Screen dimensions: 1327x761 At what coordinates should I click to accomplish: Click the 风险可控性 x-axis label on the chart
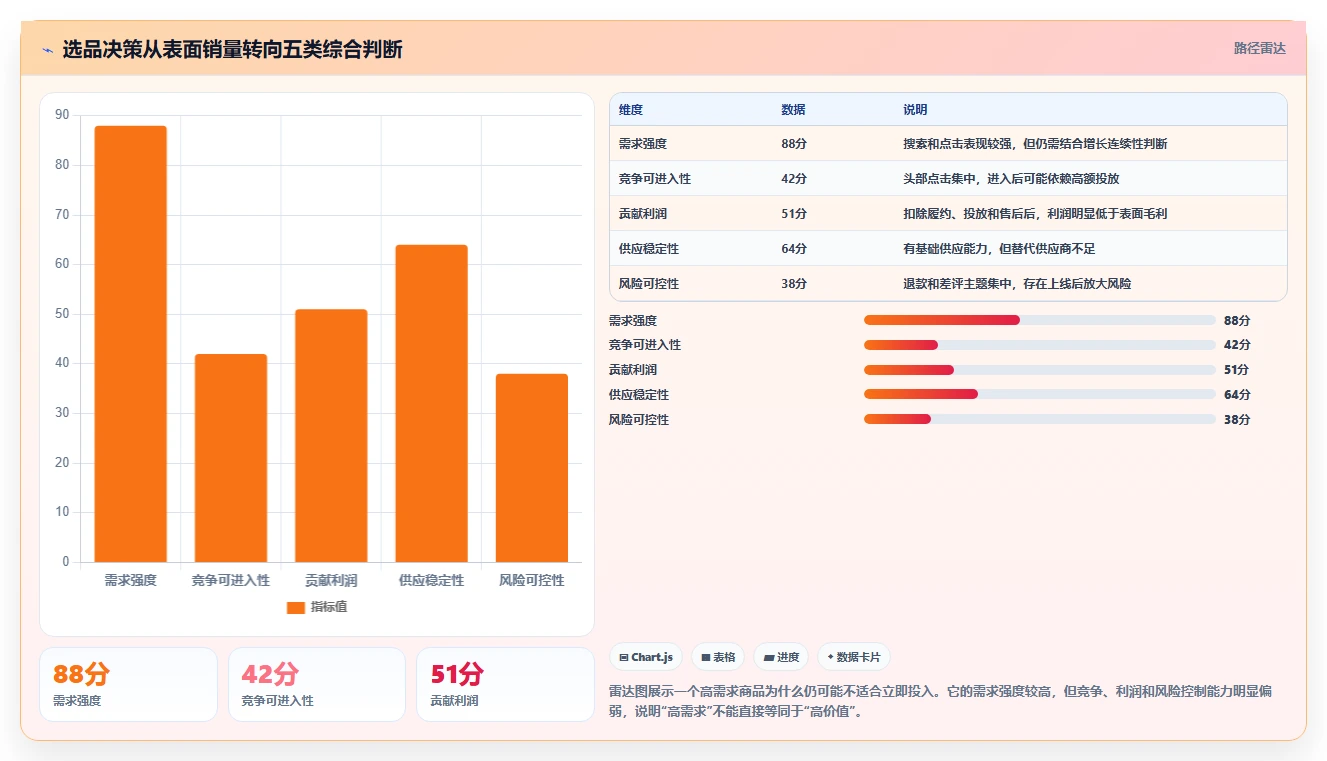[532, 580]
